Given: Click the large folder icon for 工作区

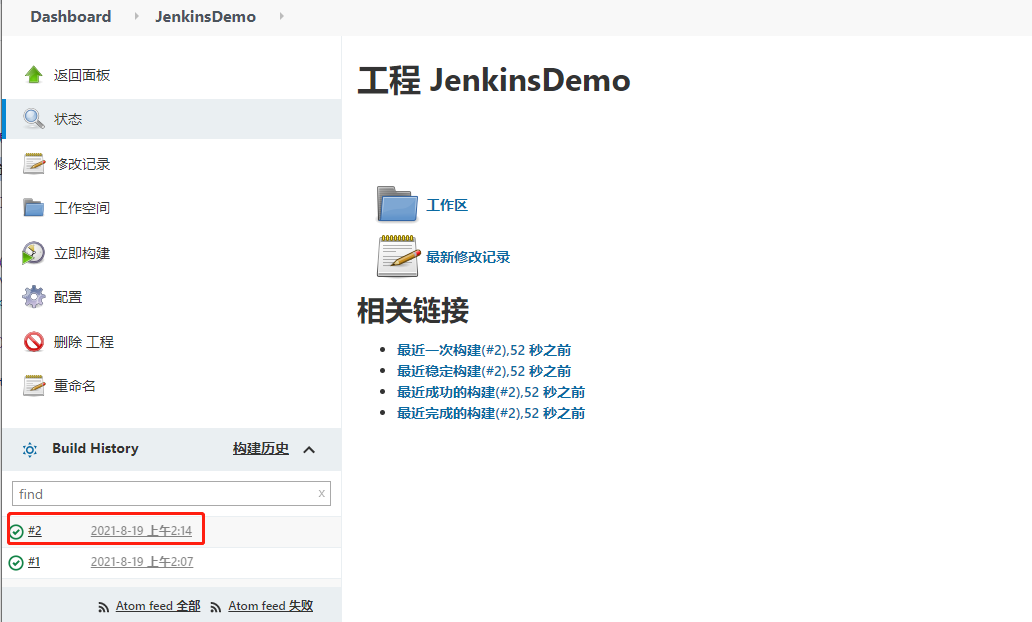Looking at the screenshot, I should click(397, 203).
